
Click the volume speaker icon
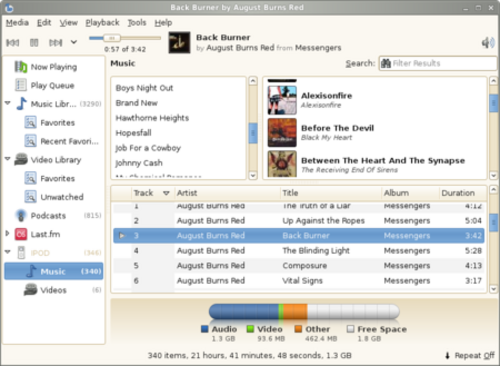coord(488,43)
